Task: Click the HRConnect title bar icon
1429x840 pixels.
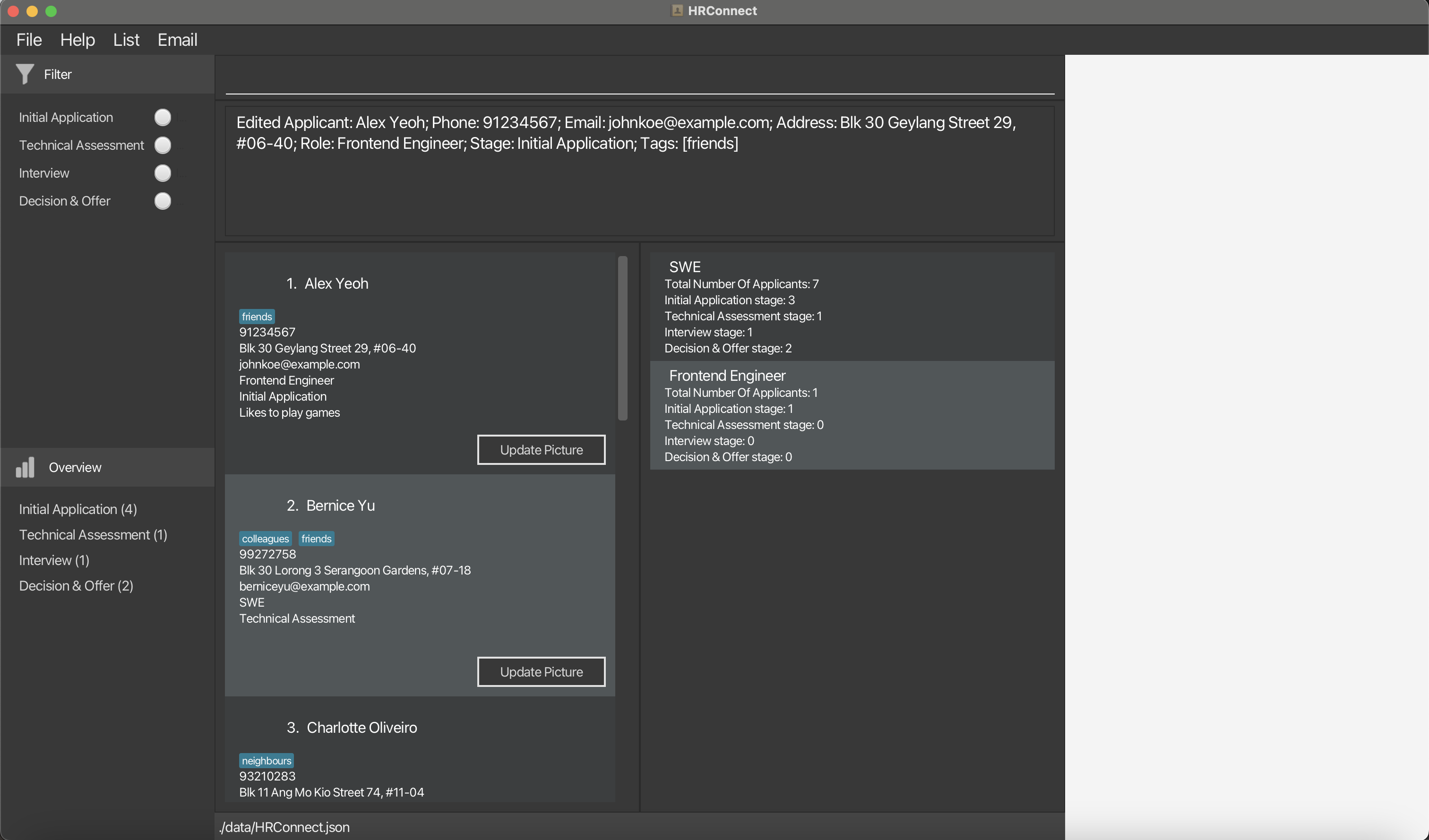Action: coord(677,11)
